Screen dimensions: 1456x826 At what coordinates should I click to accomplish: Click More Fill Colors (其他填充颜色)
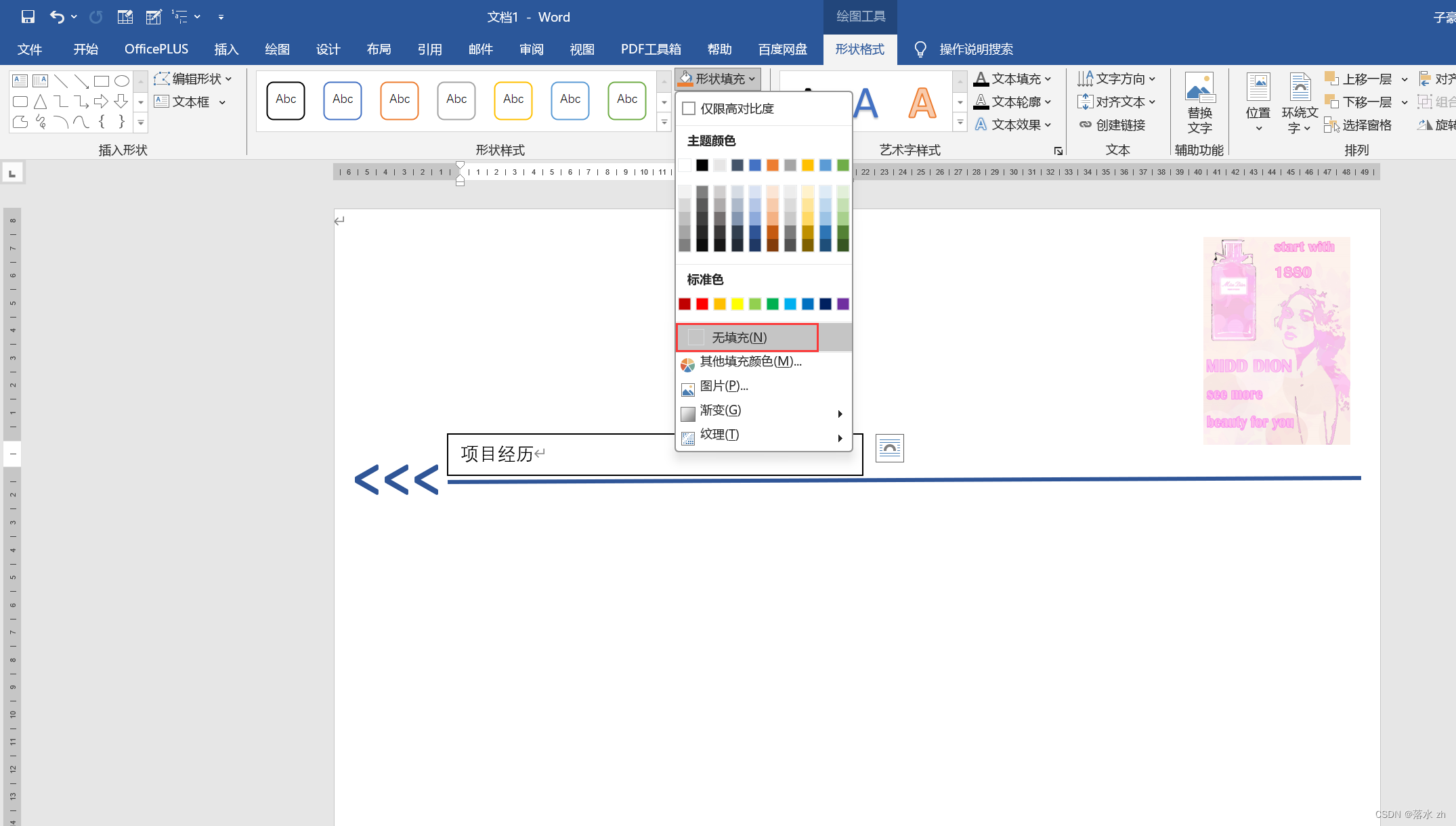click(750, 362)
